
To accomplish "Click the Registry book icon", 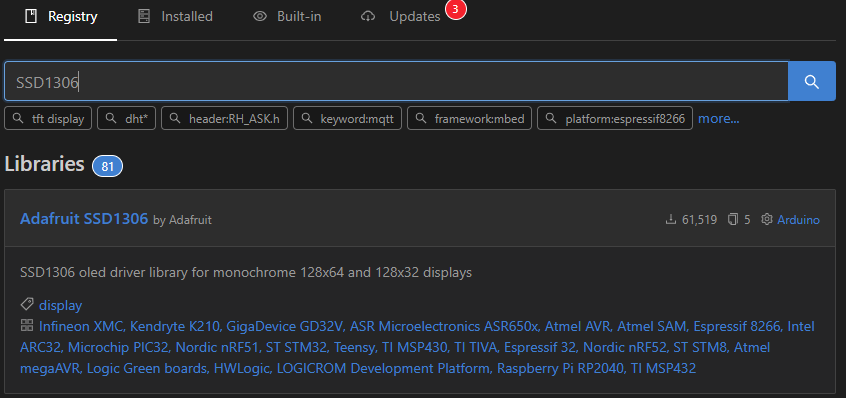I will coord(31,17).
